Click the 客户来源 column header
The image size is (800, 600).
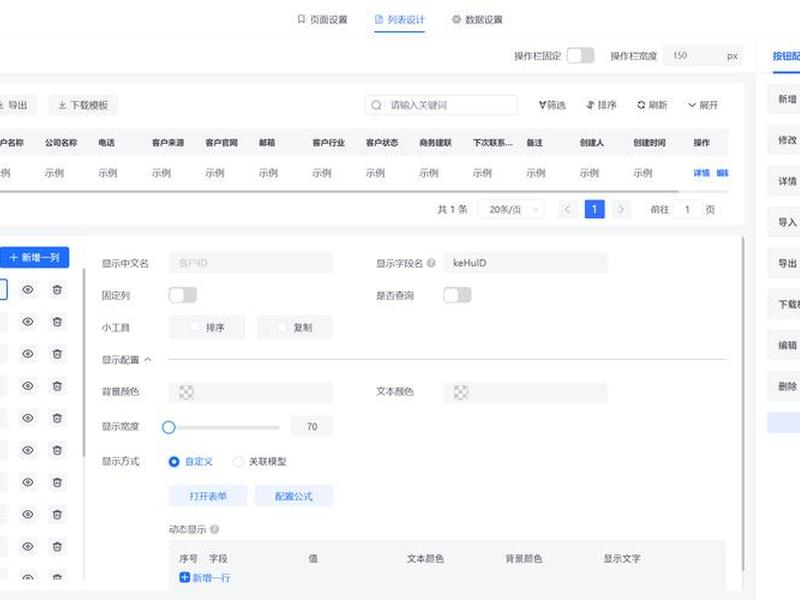168,143
